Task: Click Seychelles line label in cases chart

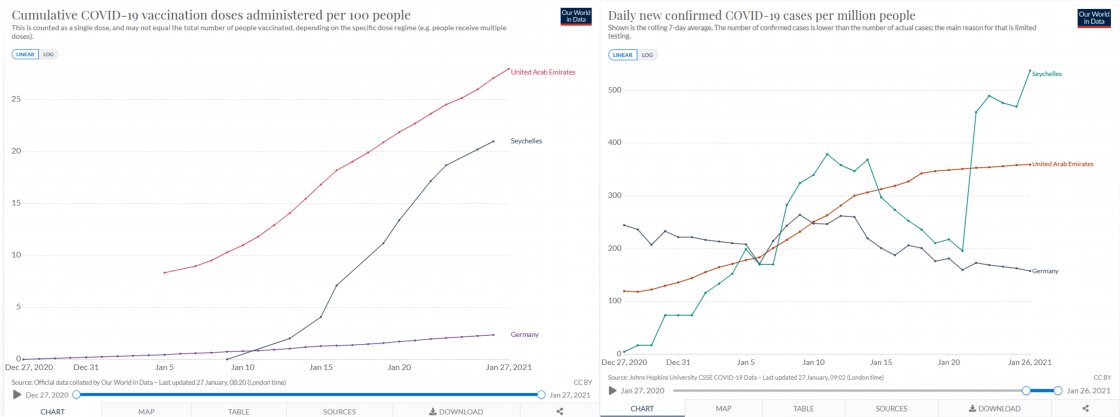Action: 1046,74
